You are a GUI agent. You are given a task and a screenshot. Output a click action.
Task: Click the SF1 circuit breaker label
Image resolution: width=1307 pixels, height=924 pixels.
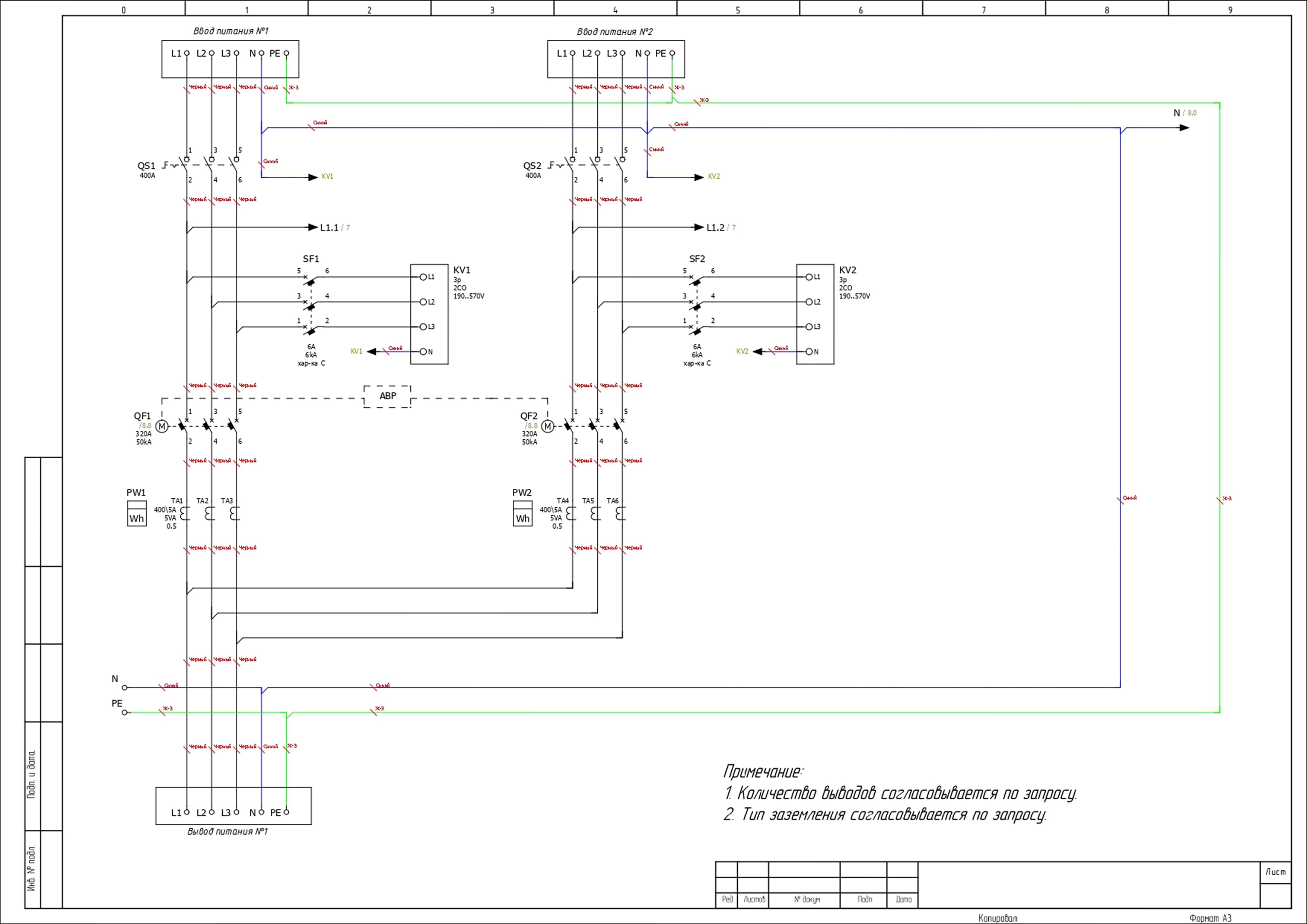[x=311, y=259]
